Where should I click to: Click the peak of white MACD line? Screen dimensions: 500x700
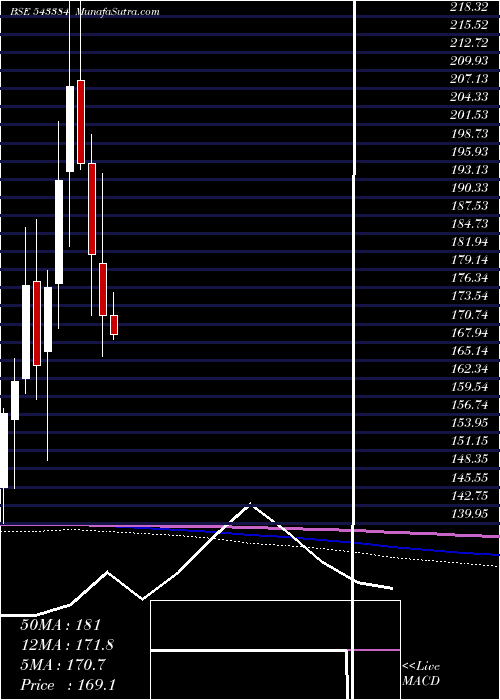(250, 504)
